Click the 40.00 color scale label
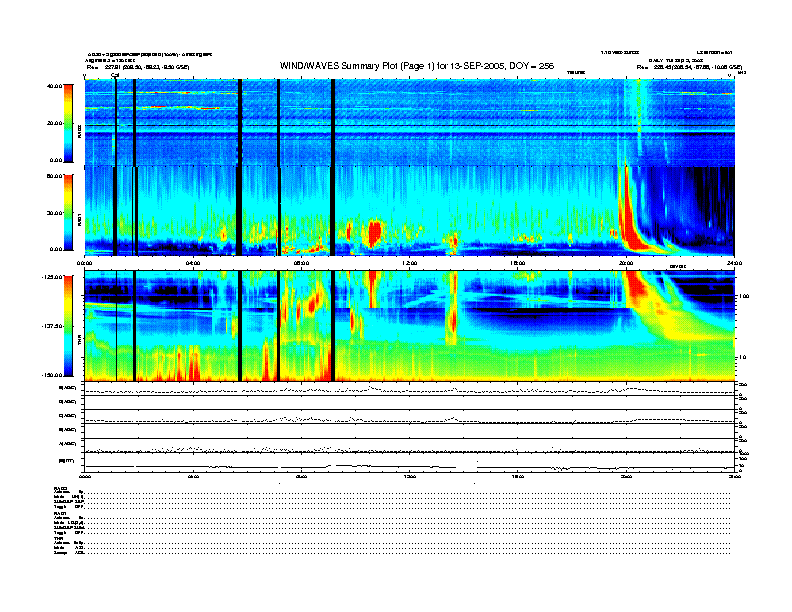 point(55,86)
